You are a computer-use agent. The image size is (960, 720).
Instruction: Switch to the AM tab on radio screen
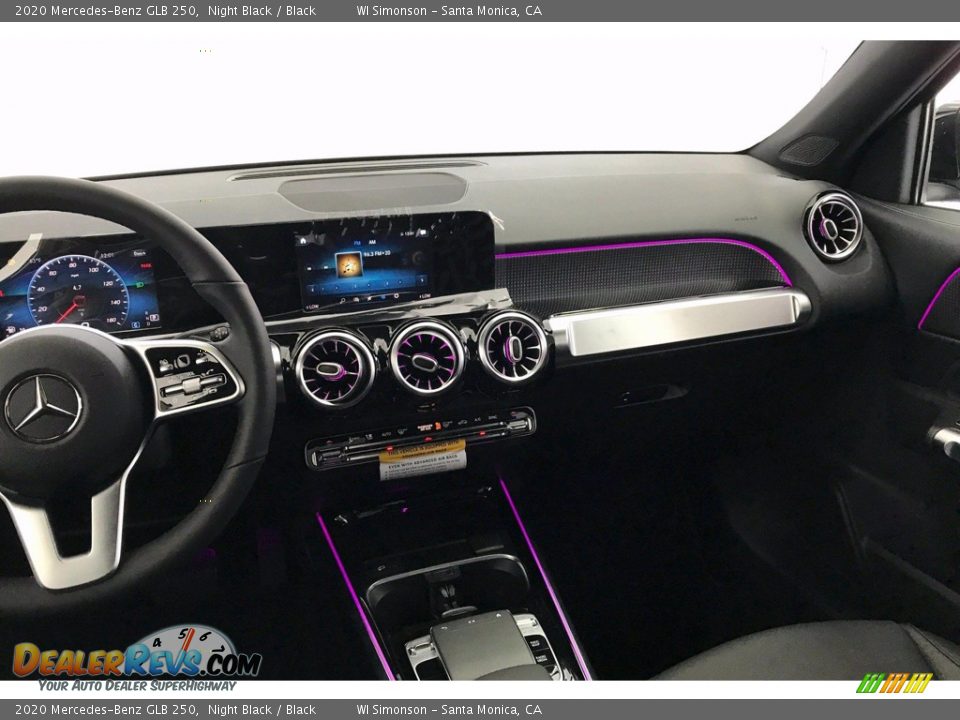372,242
